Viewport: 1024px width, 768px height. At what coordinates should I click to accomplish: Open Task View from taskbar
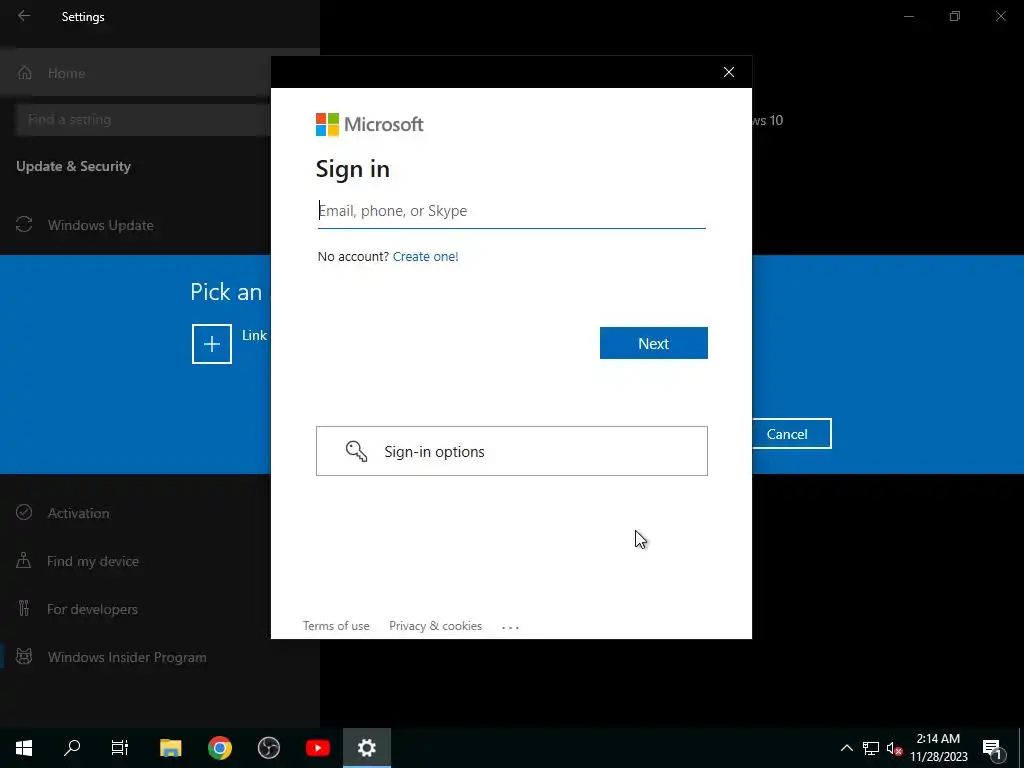point(120,748)
